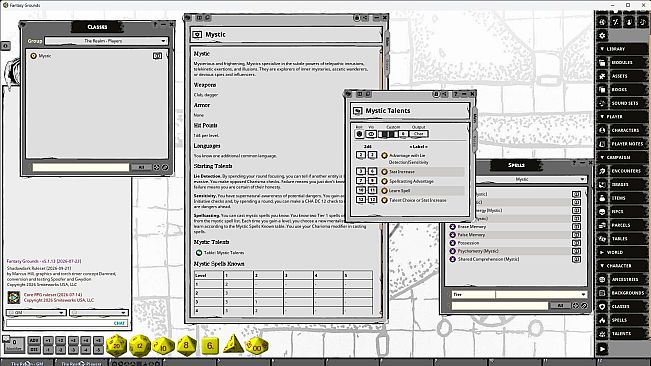Open the Items sidebar entry
The width and height of the screenshot is (651, 366).
pos(622,198)
